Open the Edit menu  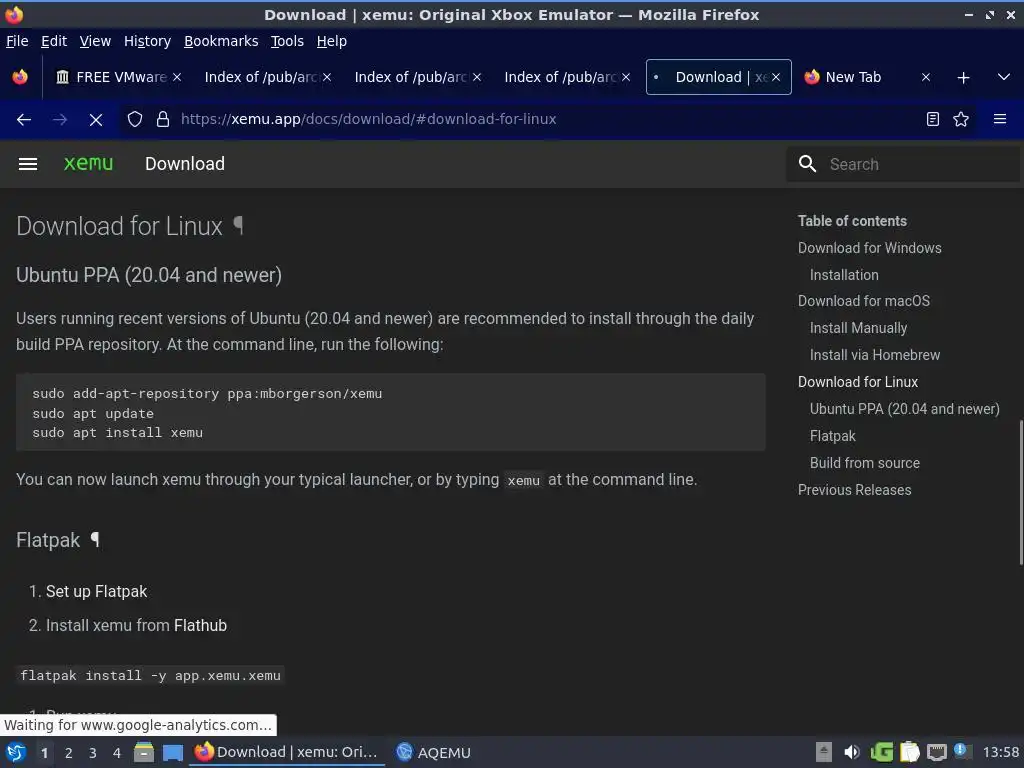tap(54, 41)
